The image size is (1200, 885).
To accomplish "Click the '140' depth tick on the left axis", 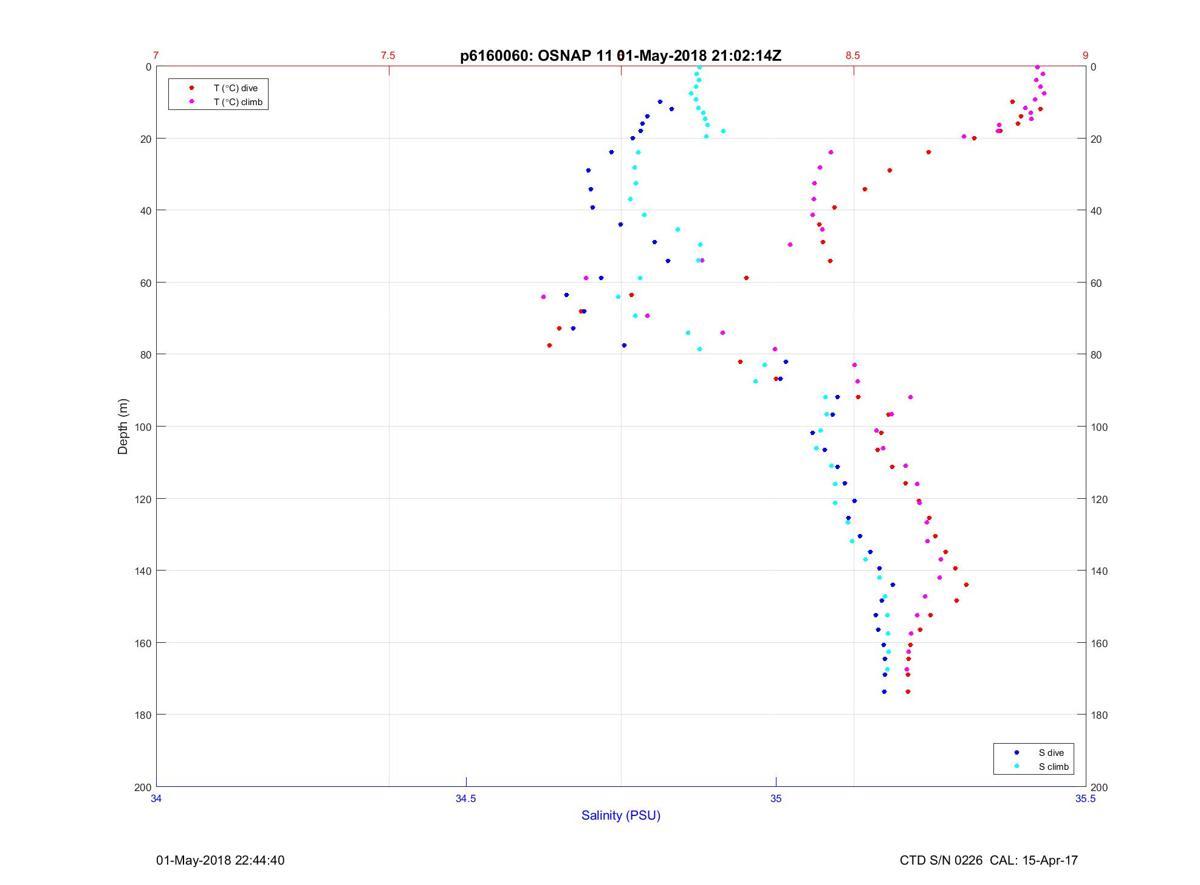I will point(142,571).
